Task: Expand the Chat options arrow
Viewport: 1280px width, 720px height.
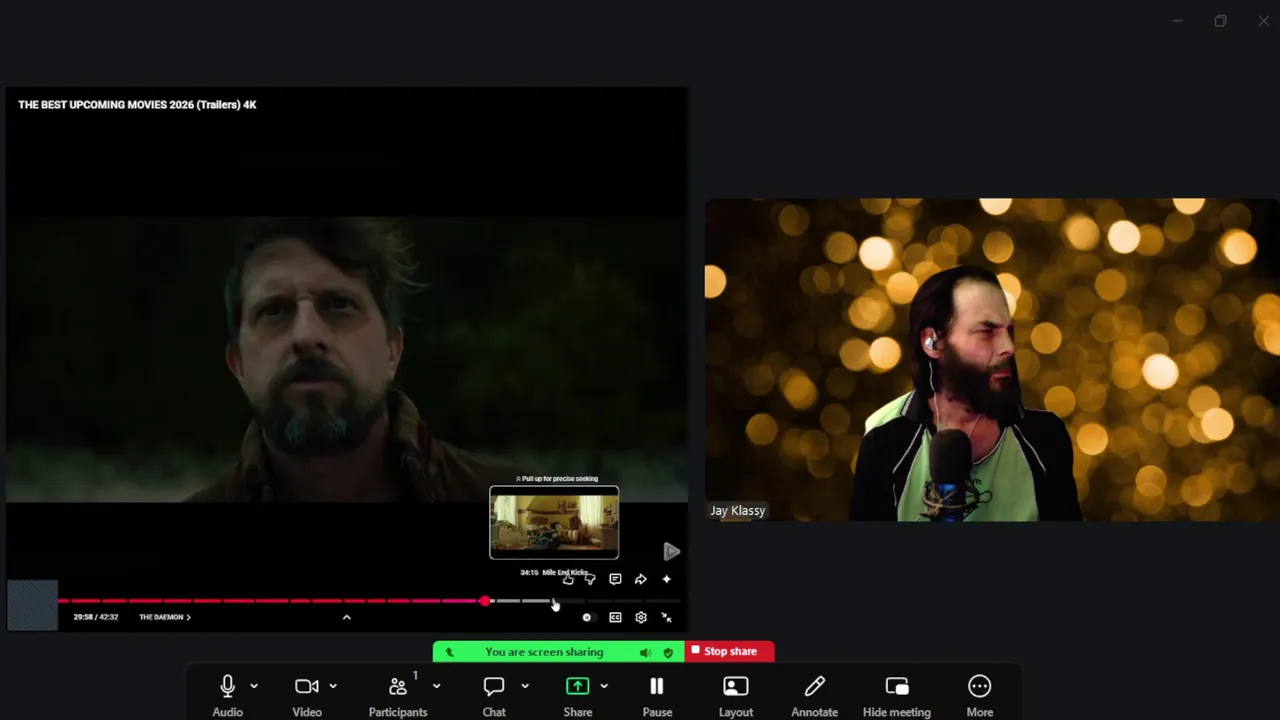Action: point(525,686)
